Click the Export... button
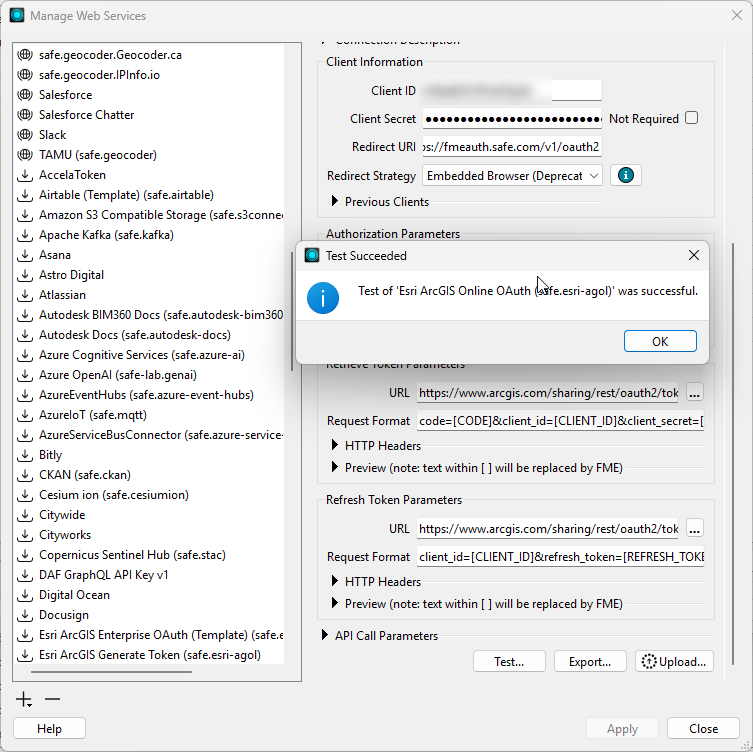 click(x=590, y=662)
